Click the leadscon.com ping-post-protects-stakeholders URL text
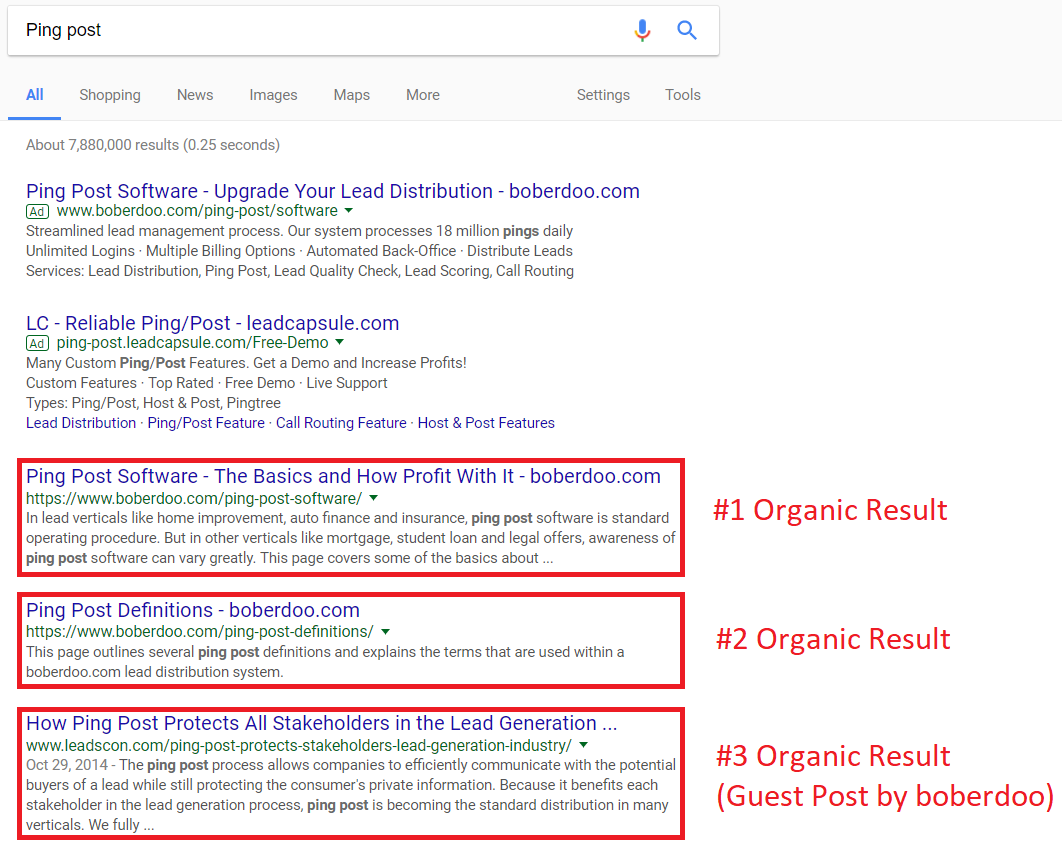This screenshot has height=845, width=1062. (x=299, y=745)
